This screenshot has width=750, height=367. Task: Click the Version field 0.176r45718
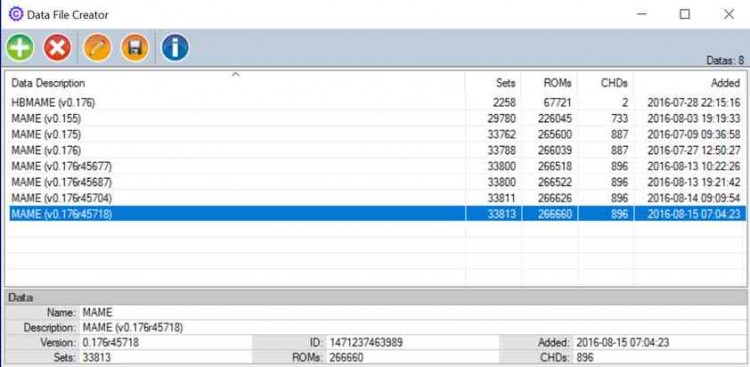pos(165,343)
